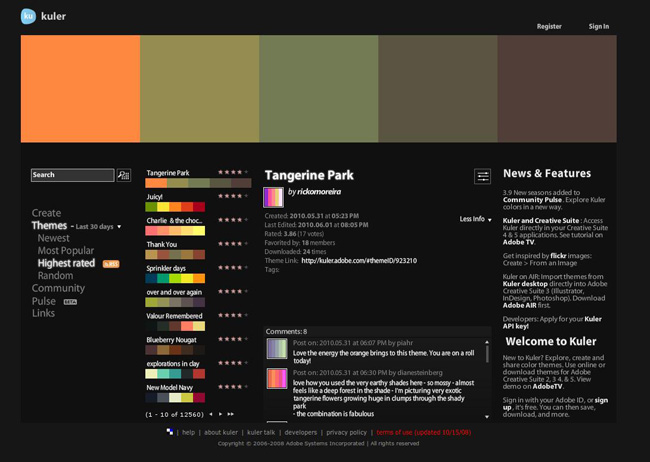The image size is (650, 462).
Task: Select the Juicy! theme
Action: point(175,202)
